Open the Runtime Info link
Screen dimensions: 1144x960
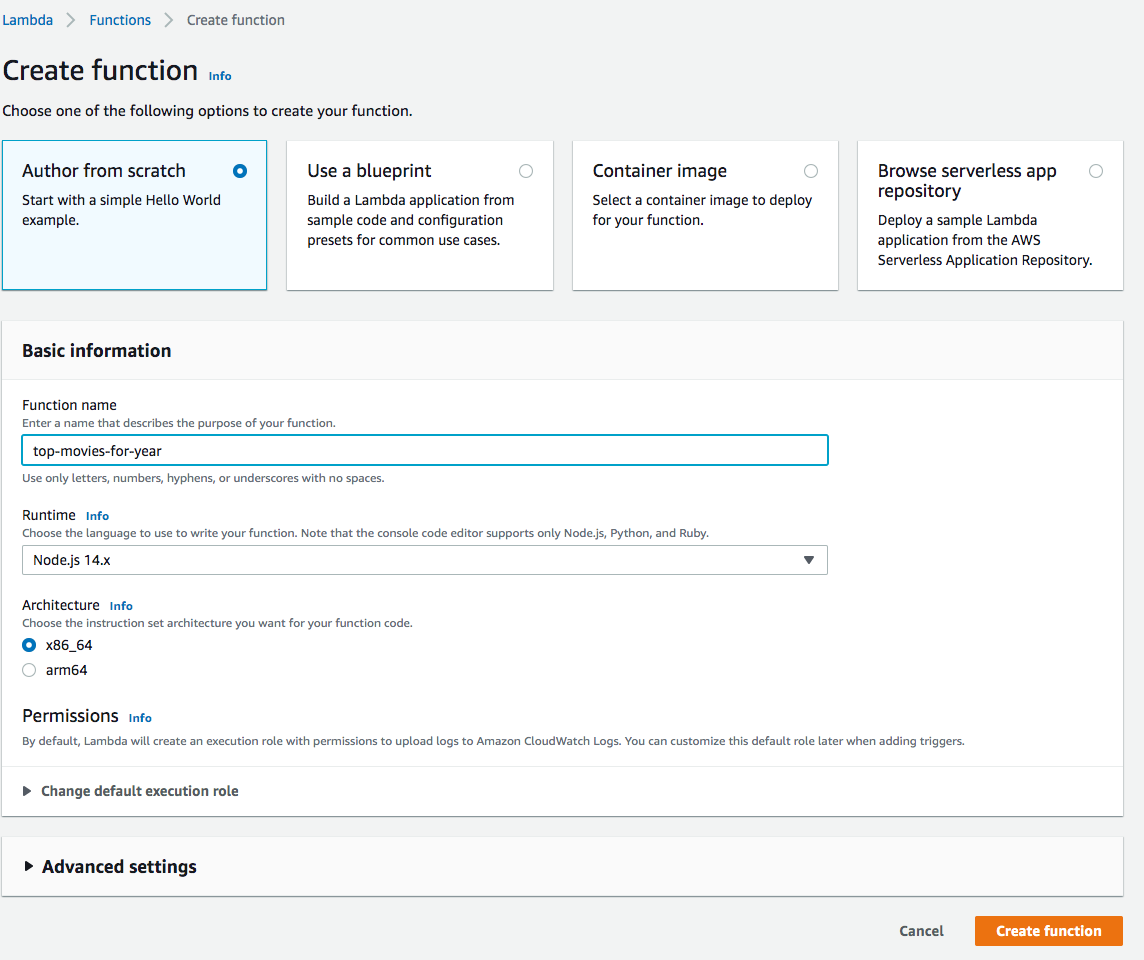[97, 516]
